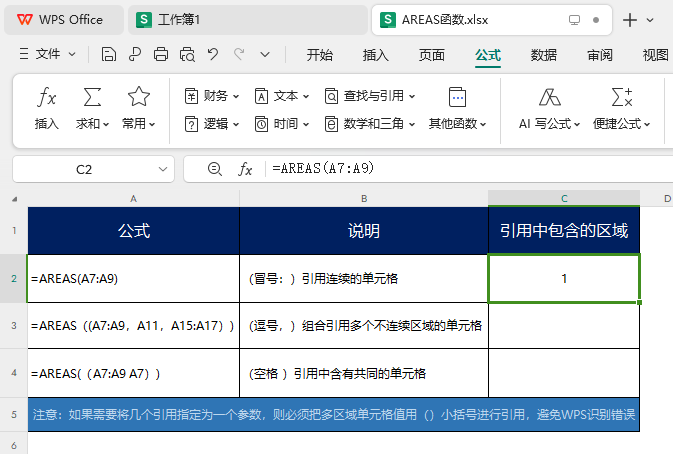Open the WPS Office home tab
Image resolution: width=673 pixels, height=454 pixels.
[64, 20]
